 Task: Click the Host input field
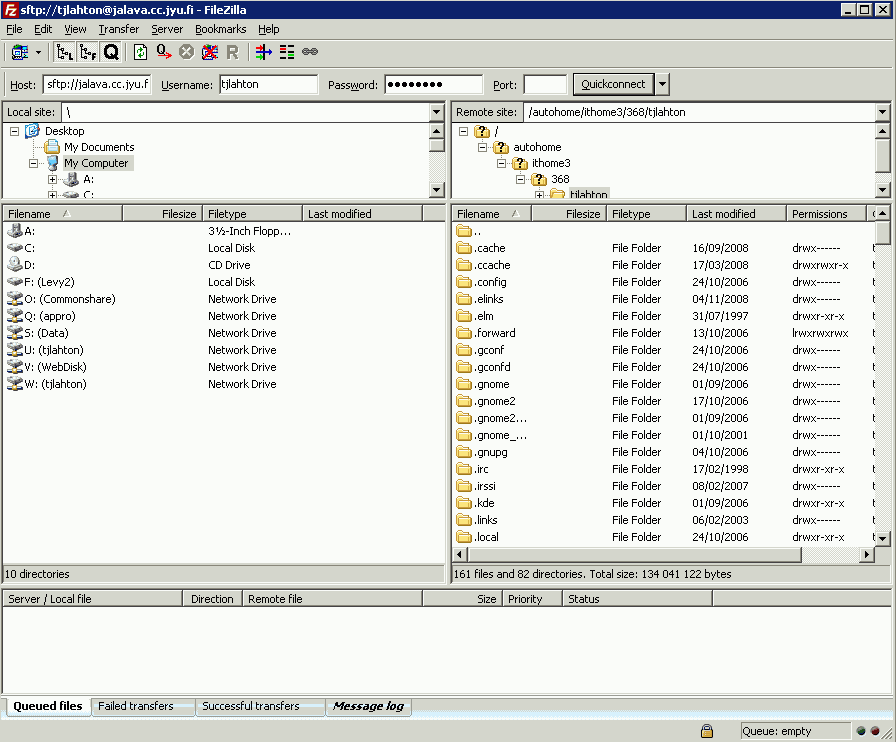97,85
